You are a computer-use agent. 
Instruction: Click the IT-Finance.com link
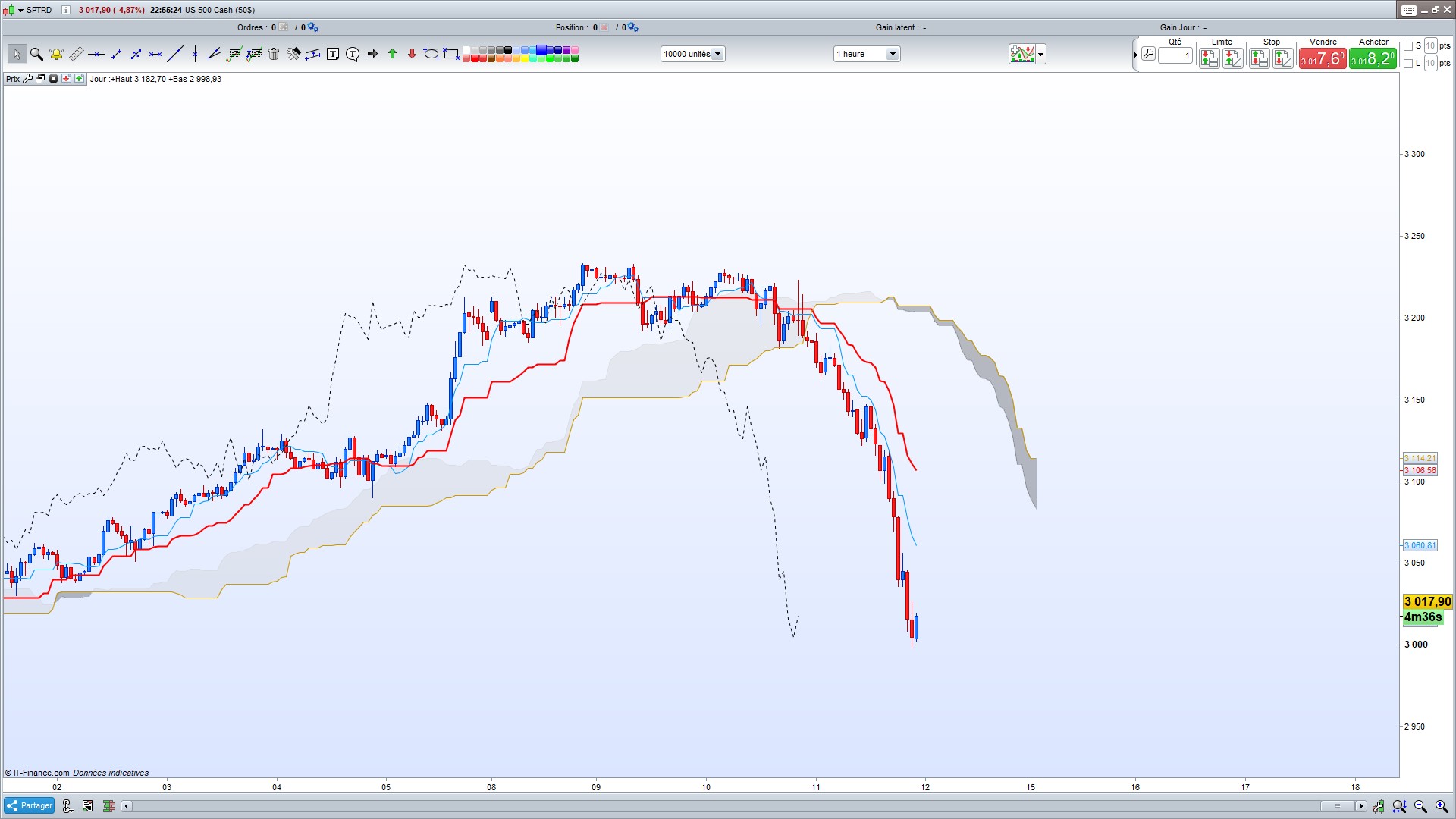41,773
